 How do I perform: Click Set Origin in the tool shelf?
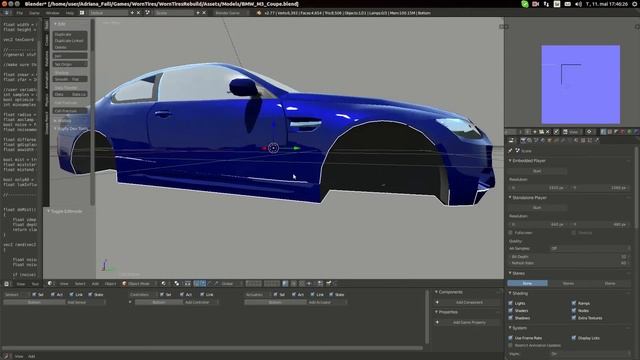coord(70,64)
